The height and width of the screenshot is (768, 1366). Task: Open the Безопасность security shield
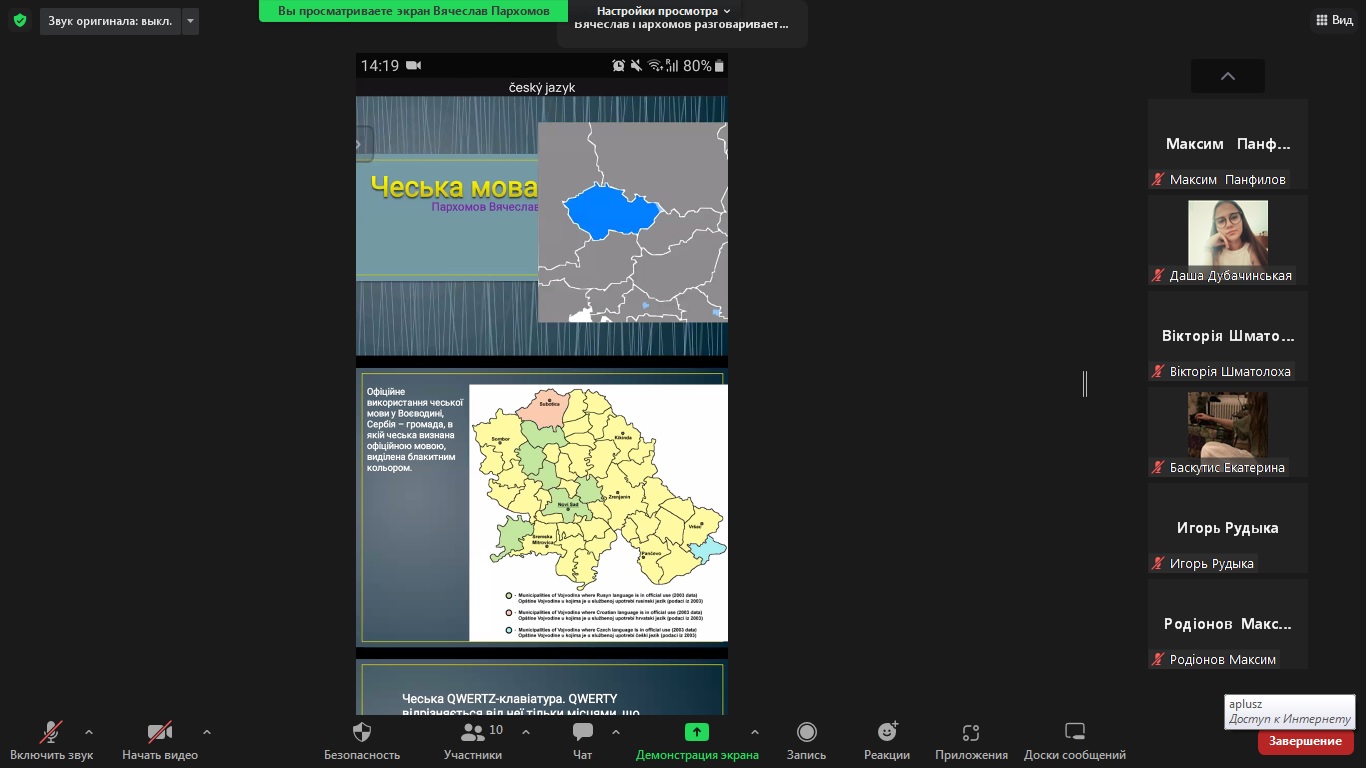tap(362, 740)
